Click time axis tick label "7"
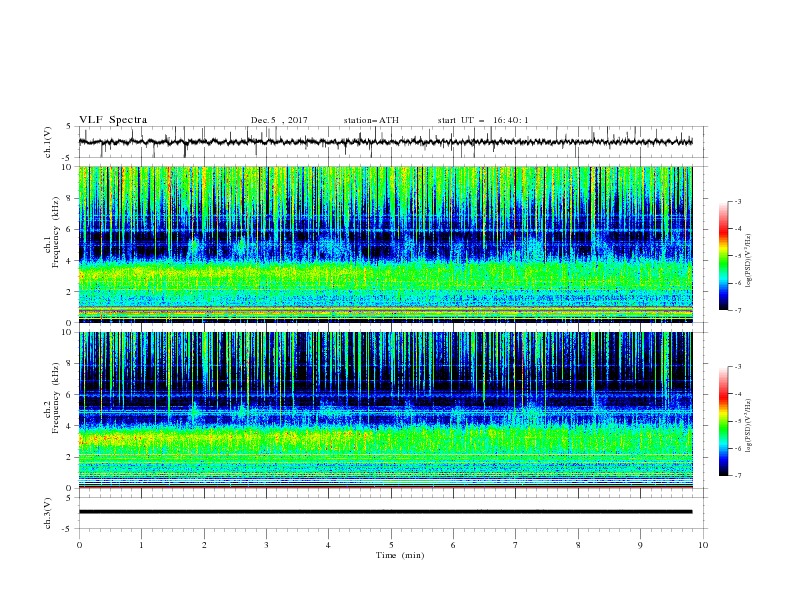 (516, 545)
